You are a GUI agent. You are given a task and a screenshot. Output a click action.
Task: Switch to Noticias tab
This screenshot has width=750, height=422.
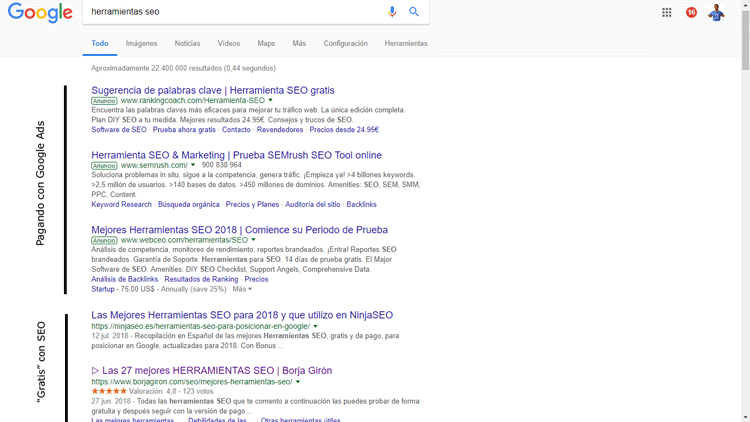point(188,44)
